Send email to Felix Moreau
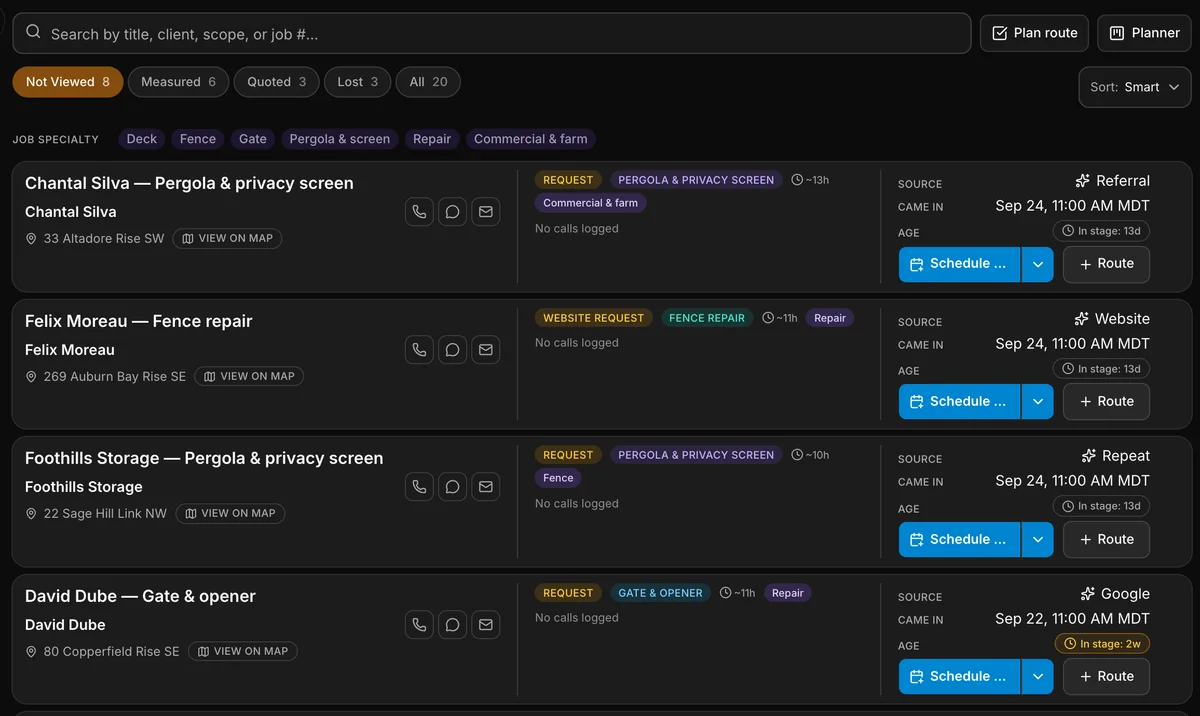Screen dimensions: 1200x716 [x=486, y=350]
